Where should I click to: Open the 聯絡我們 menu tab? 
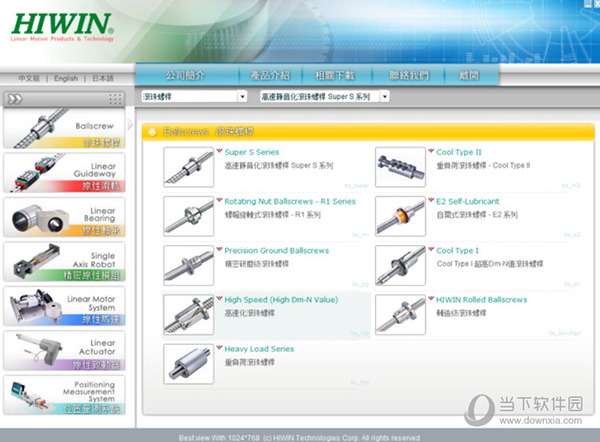click(x=409, y=75)
